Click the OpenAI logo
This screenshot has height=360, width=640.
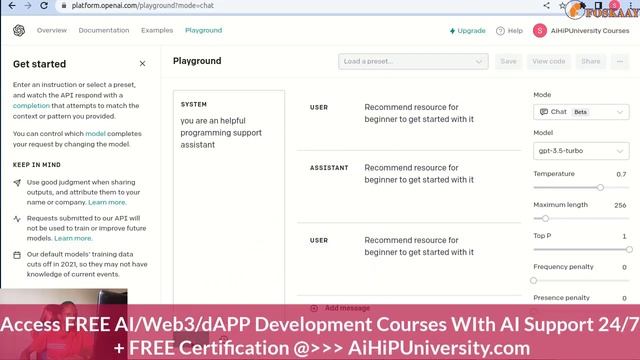[x=19, y=31]
